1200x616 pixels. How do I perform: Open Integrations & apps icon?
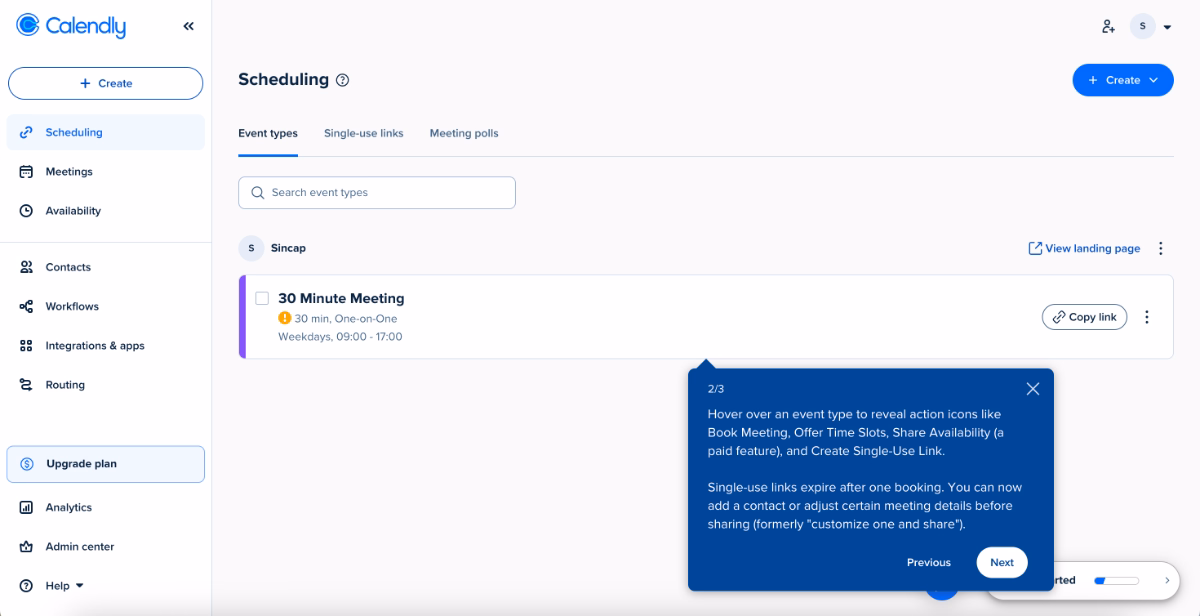[x=24, y=345]
